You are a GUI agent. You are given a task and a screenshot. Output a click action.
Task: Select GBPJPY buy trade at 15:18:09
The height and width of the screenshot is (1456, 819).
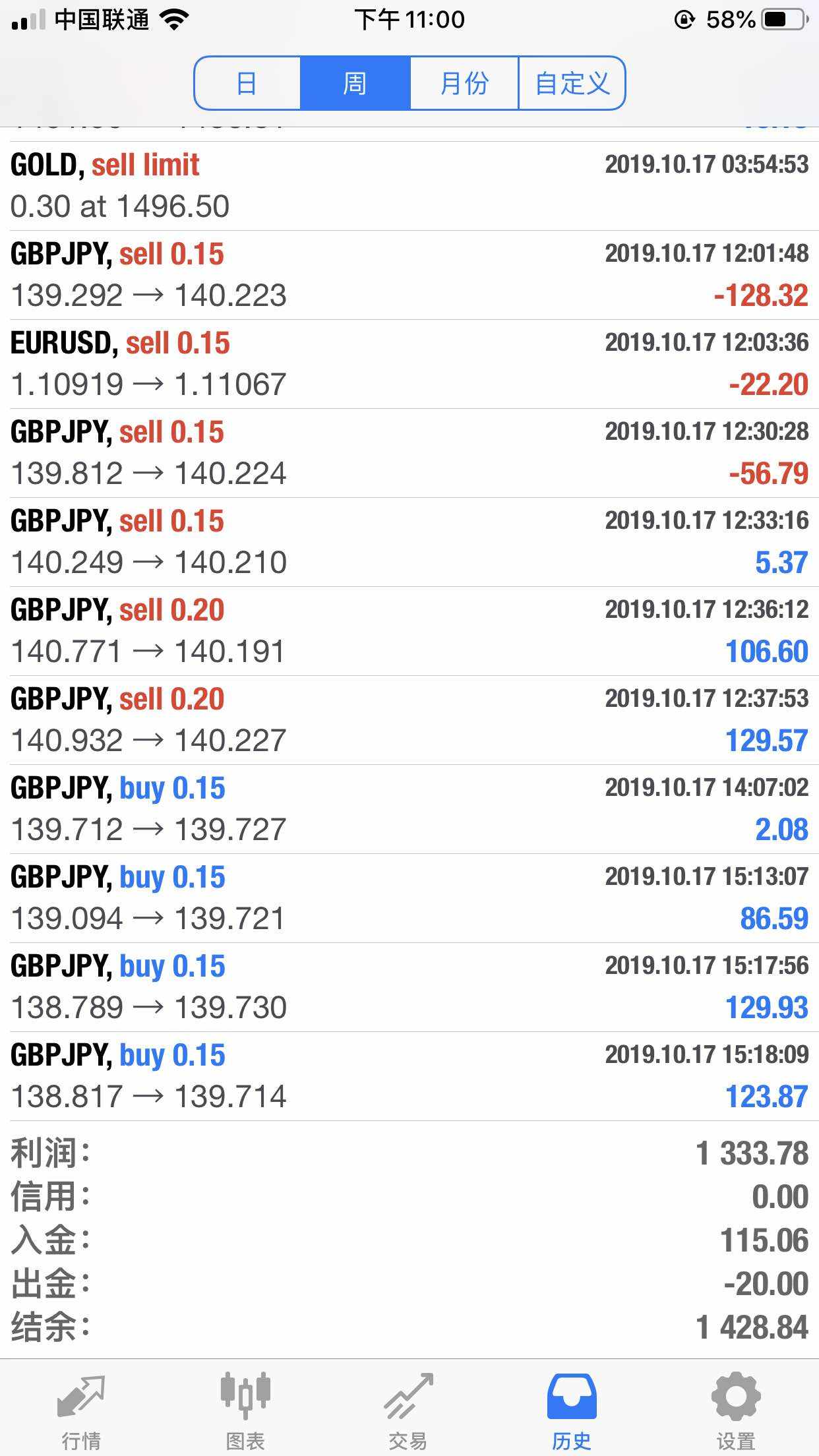tap(409, 1076)
